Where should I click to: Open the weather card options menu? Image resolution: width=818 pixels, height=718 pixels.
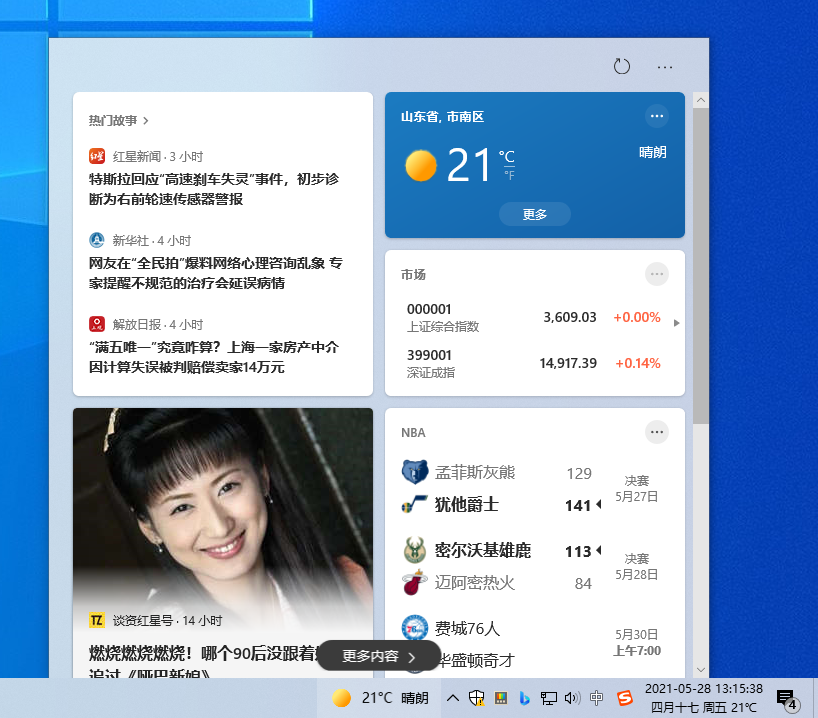(657, 116)
